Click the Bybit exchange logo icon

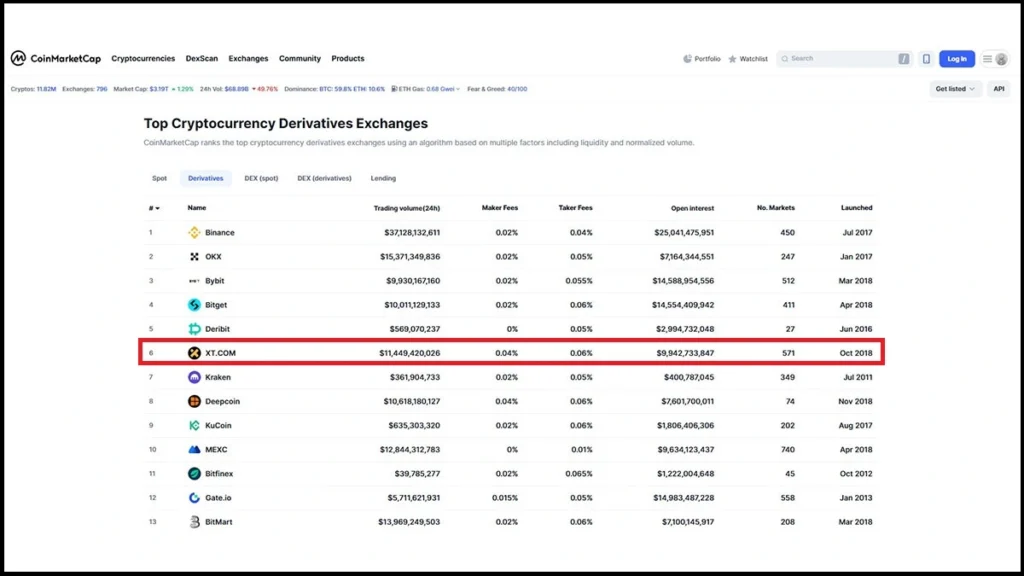[x=194, y=281]
